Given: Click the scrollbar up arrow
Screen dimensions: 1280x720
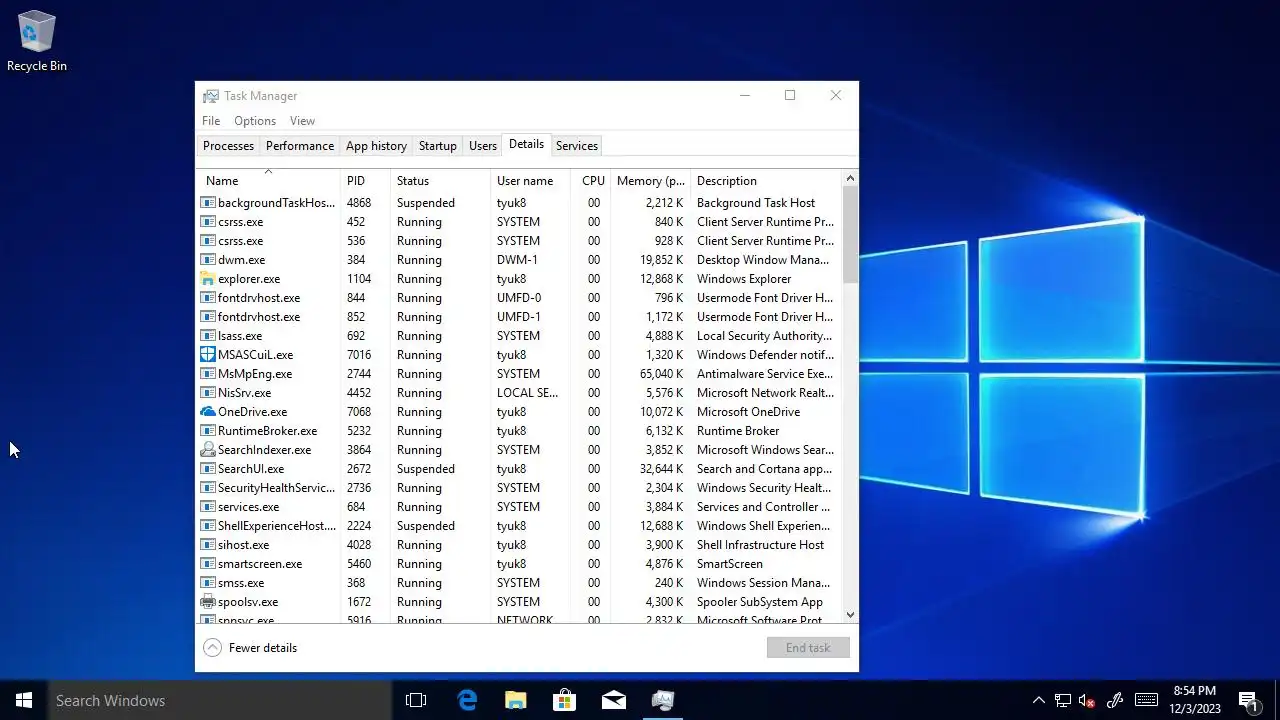Looking at the screenshot, I should point(850,179).
